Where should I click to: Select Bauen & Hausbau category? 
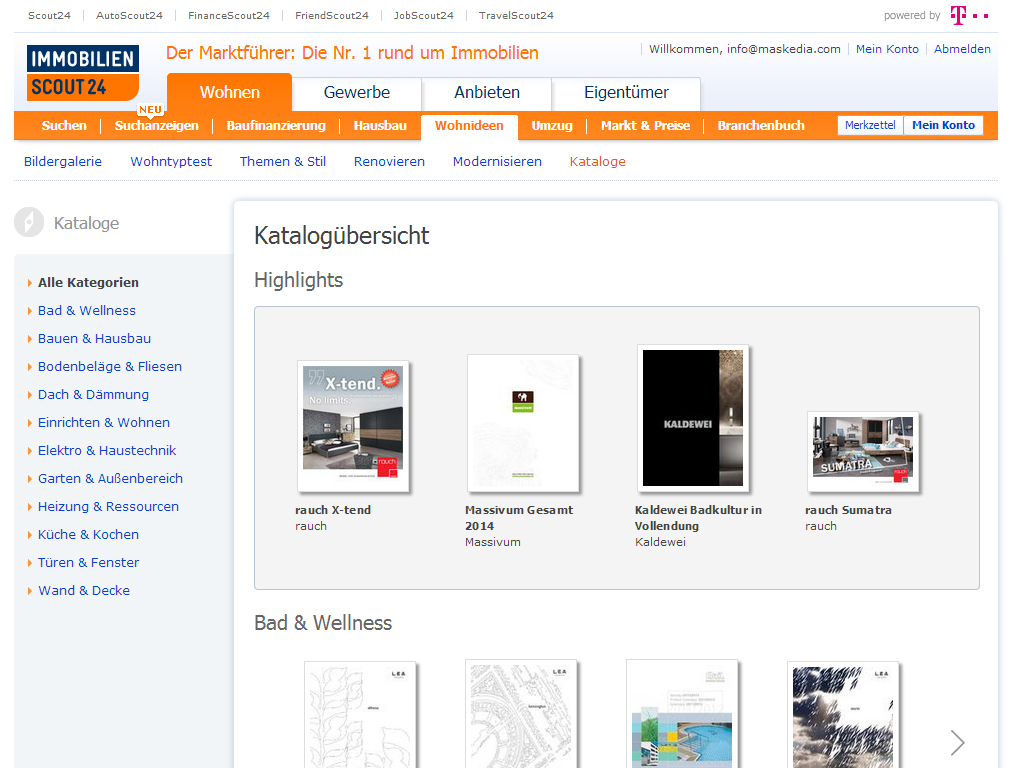[x=94, y=338]
